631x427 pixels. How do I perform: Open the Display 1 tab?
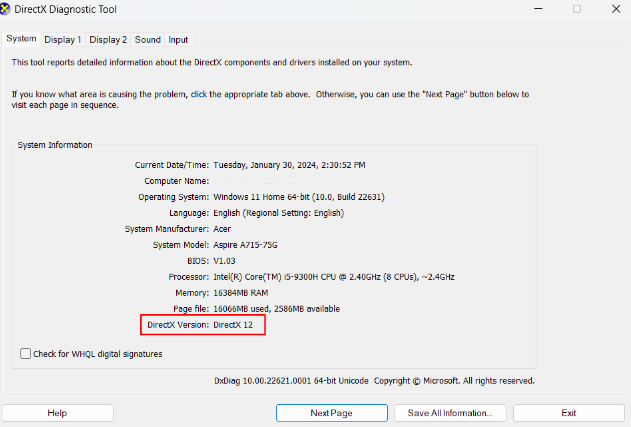pos(62,39)
